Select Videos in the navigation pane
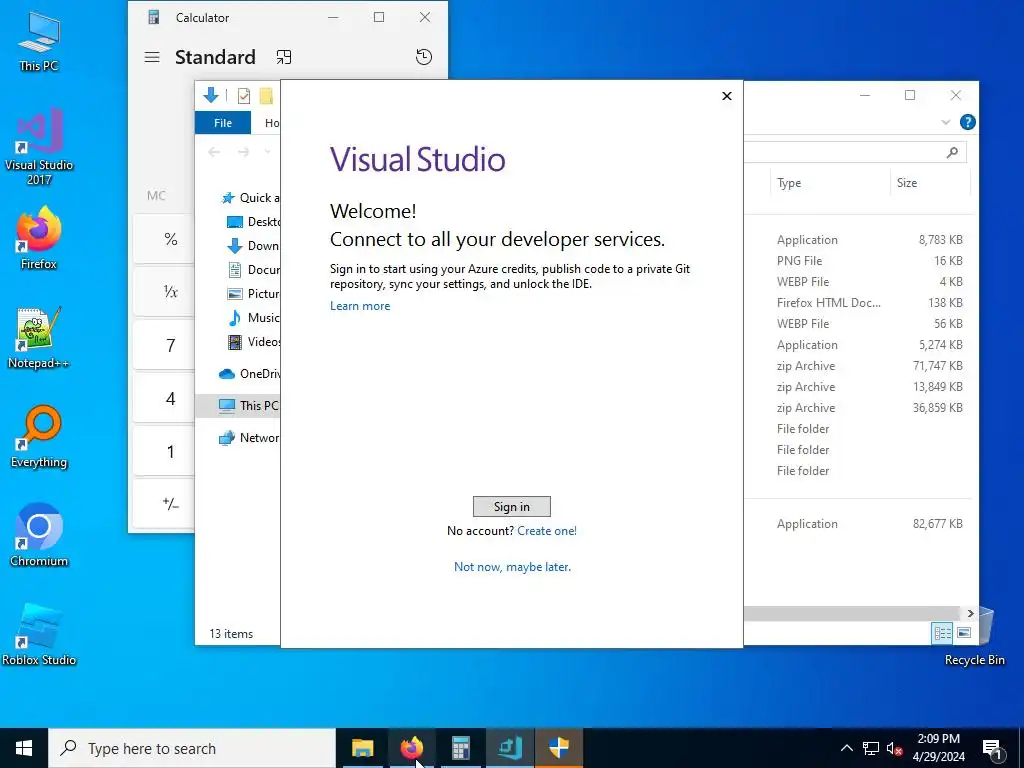 tap(253, 342)
